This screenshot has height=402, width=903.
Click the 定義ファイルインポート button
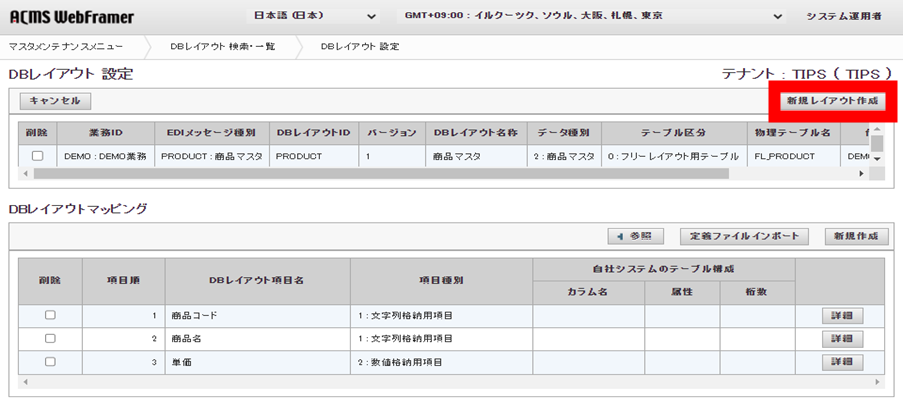(x=745, y=236)
